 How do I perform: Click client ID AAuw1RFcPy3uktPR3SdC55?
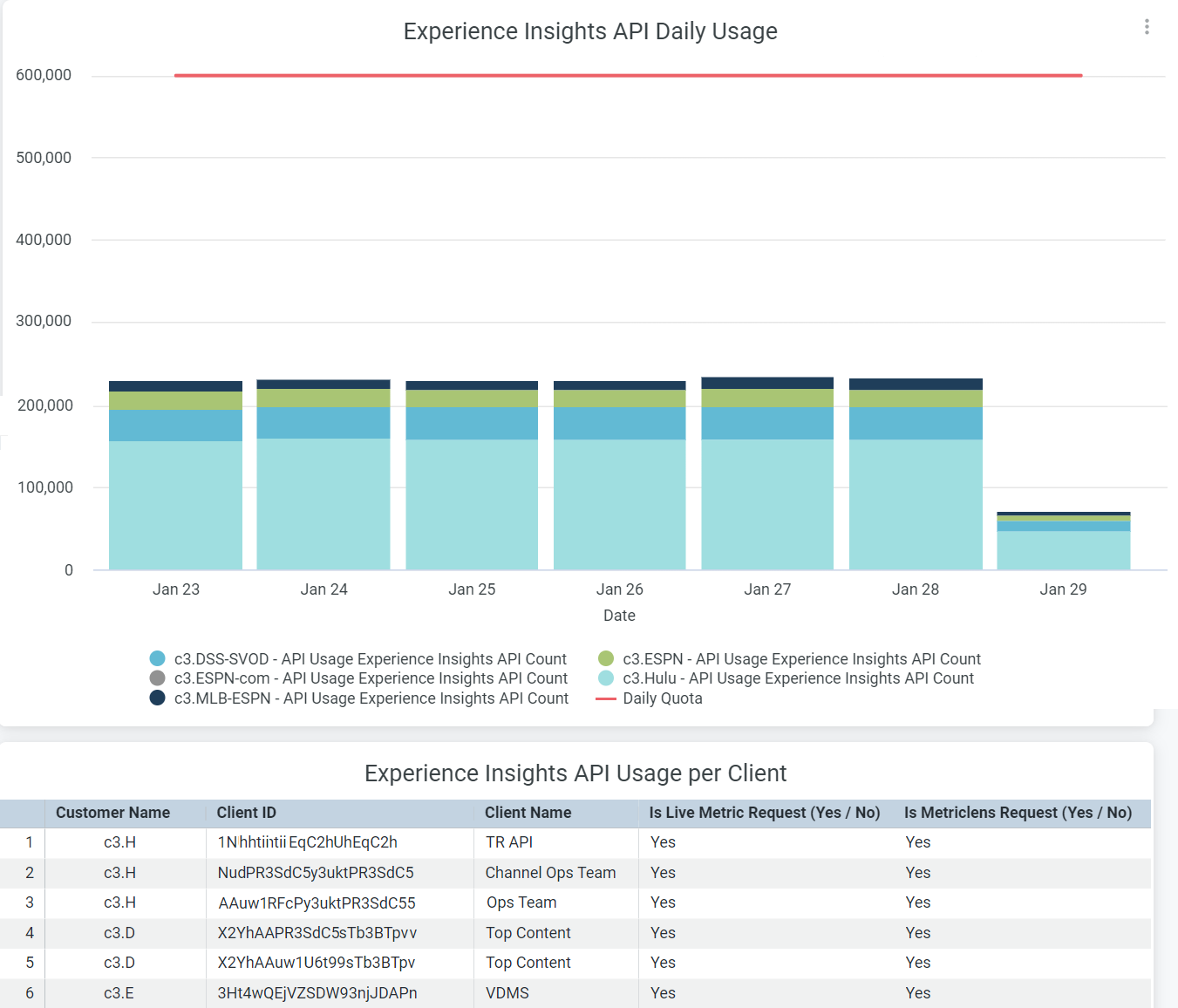coord(317,903)
